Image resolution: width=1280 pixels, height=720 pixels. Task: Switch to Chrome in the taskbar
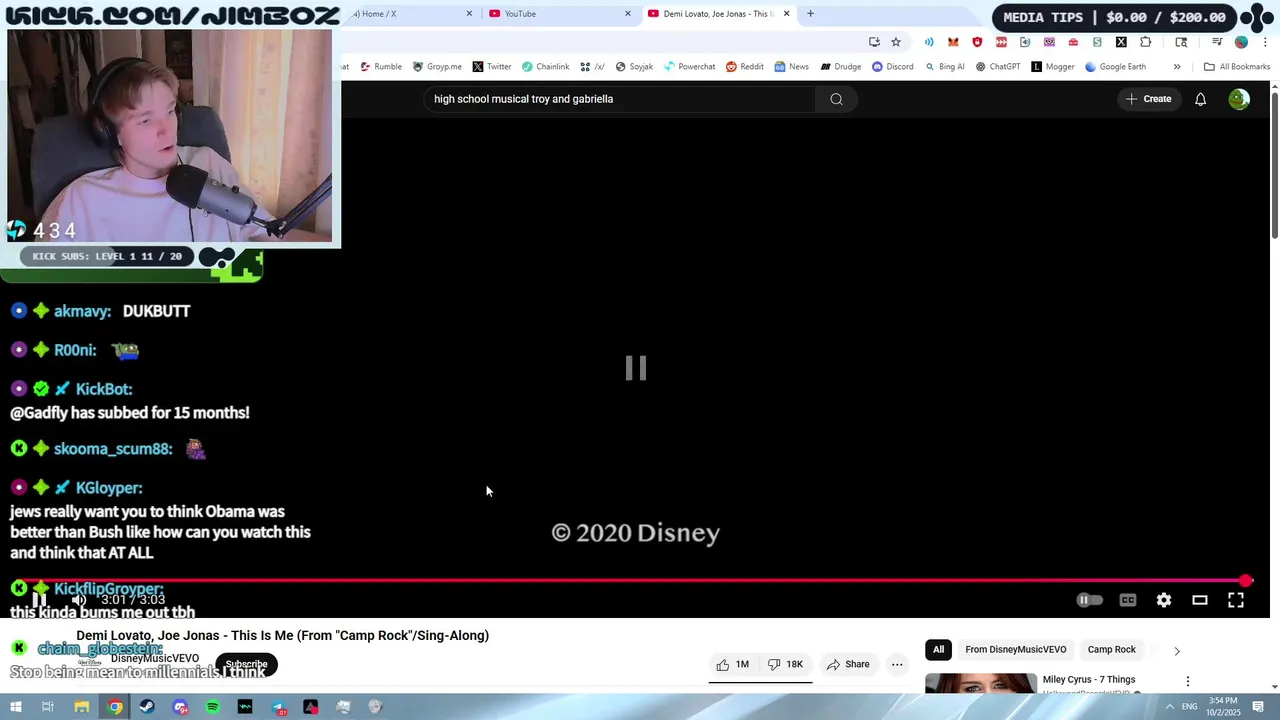click(x=115, y=707)
